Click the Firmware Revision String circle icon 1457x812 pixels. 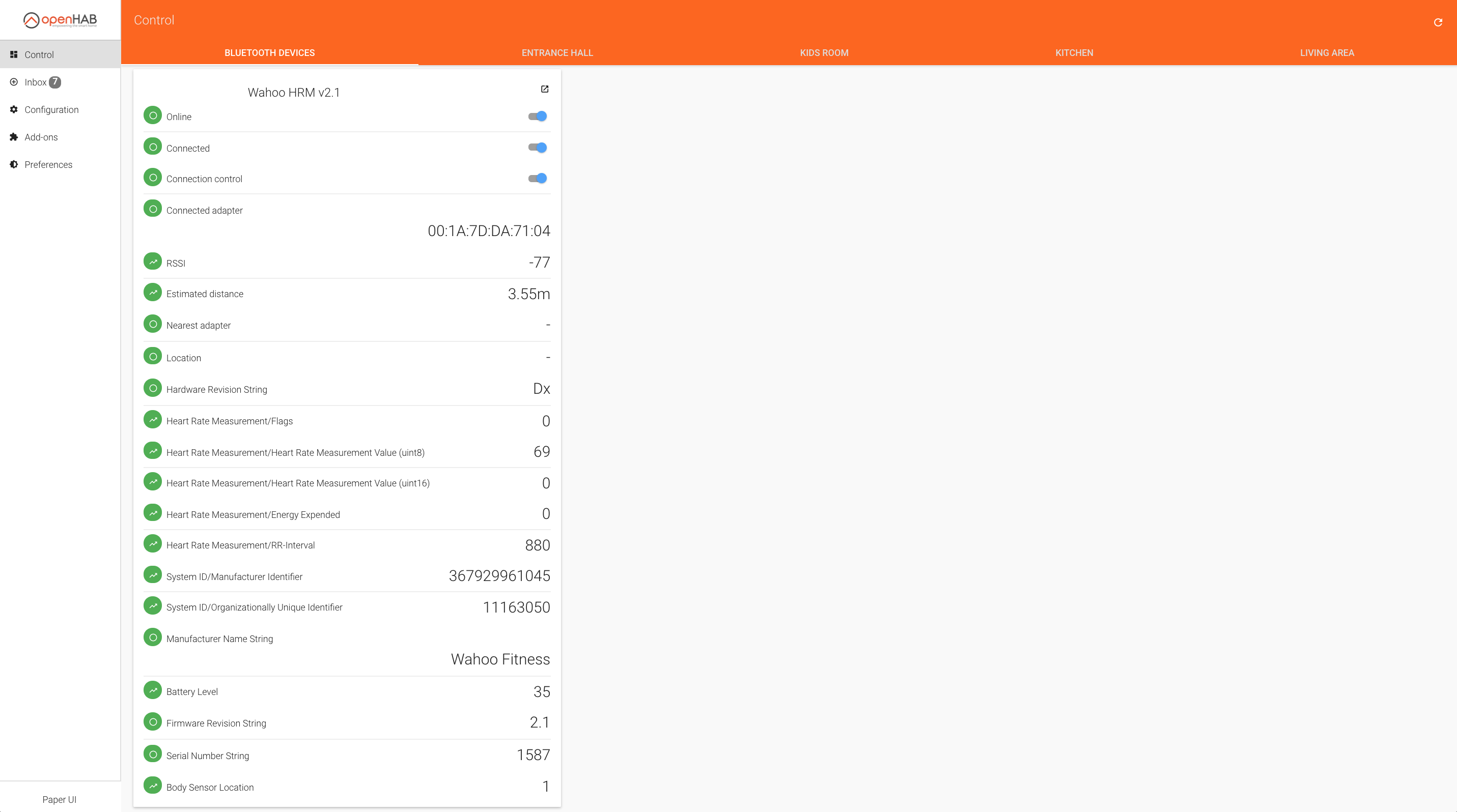point(153,721)
